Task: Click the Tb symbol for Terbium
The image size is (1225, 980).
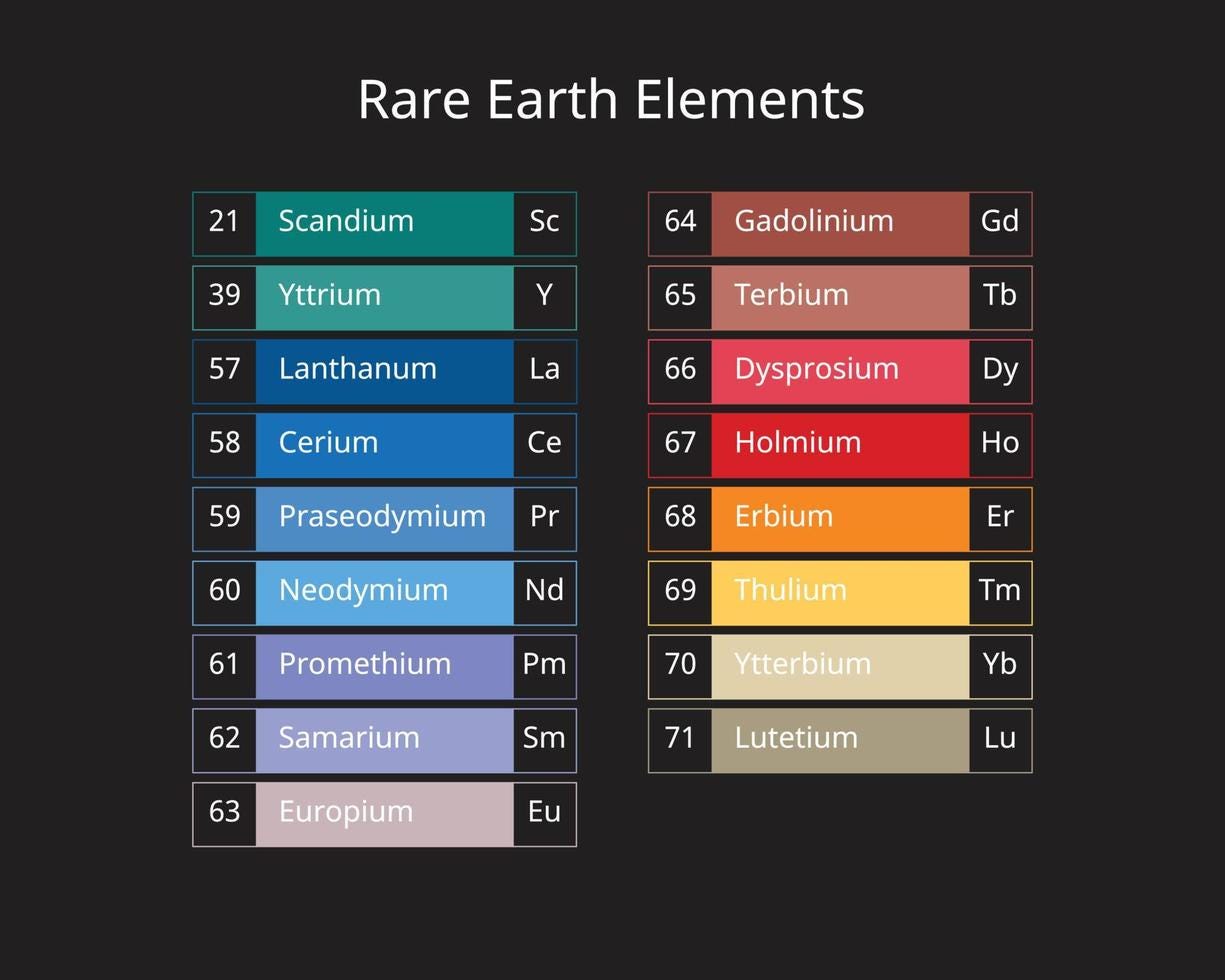Action: click(999, 296)
